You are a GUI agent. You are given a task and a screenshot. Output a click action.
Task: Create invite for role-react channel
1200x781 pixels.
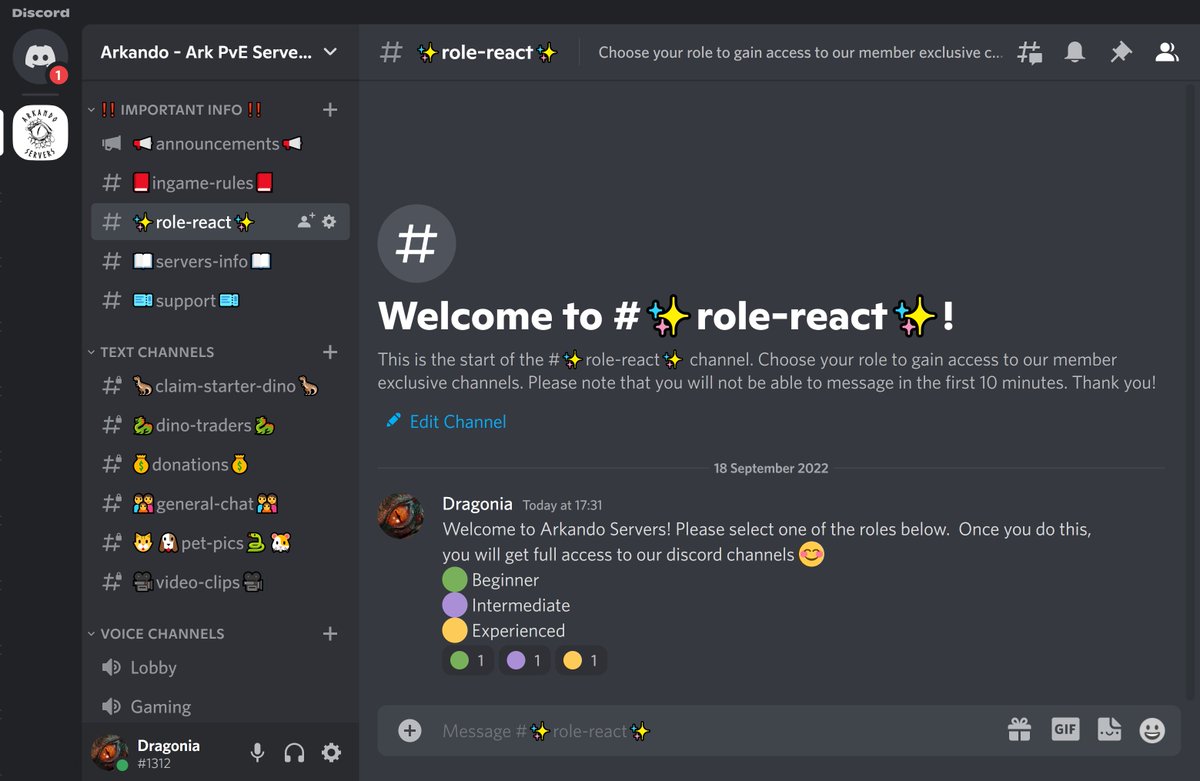coord(306,222)
